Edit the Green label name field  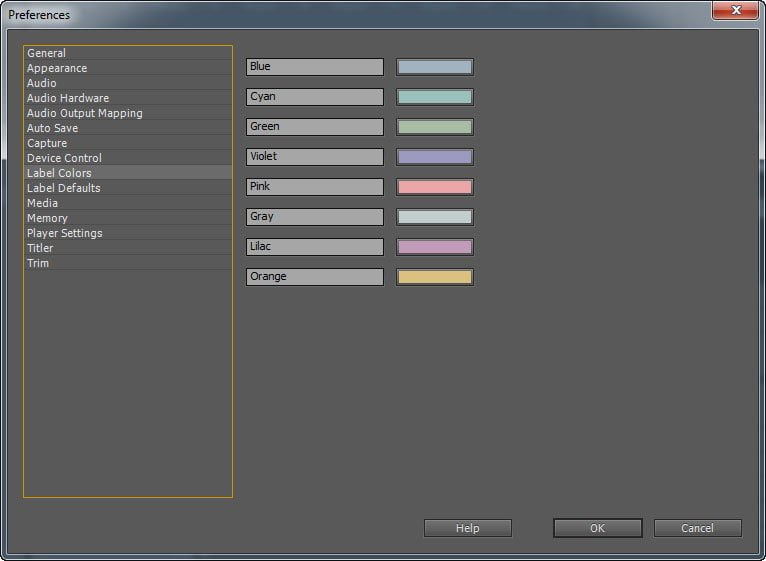(315, 127)
